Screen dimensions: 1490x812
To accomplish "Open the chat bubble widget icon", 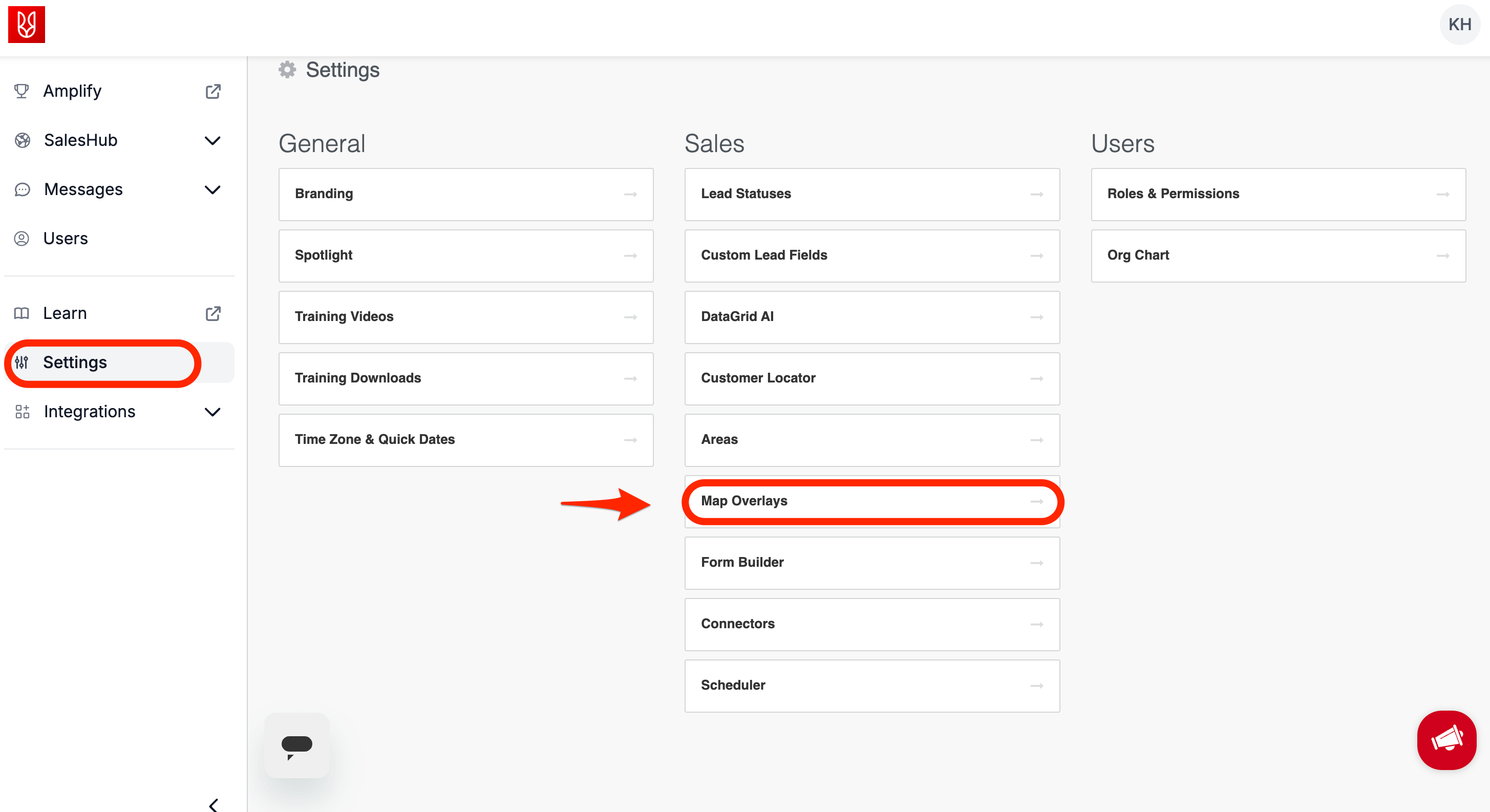I will tap(297, 745).
